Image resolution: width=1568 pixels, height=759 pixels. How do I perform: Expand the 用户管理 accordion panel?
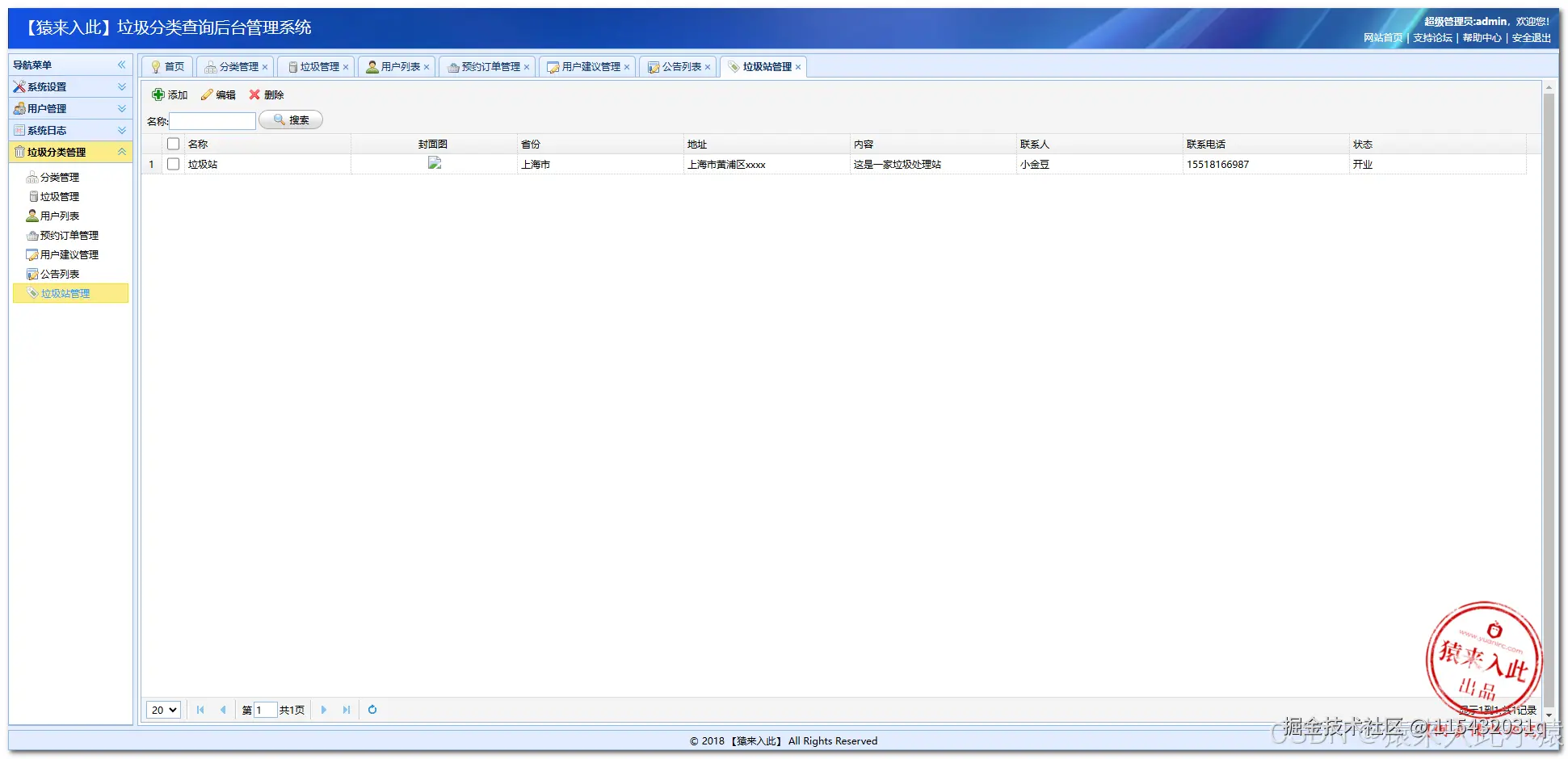[x=70, y=108]
